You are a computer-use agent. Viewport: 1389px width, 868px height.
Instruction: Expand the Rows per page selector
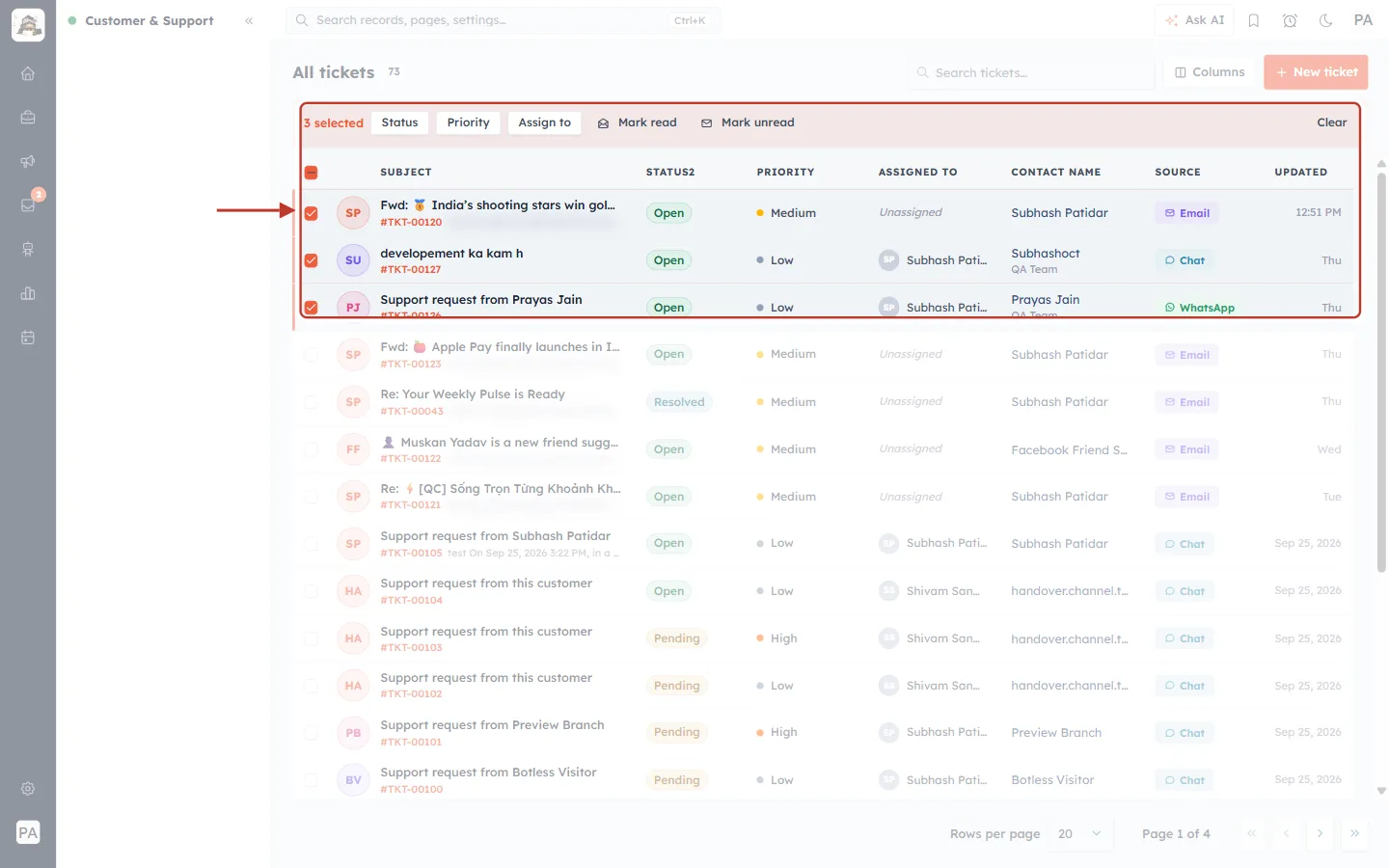[x=1079, y=833]
